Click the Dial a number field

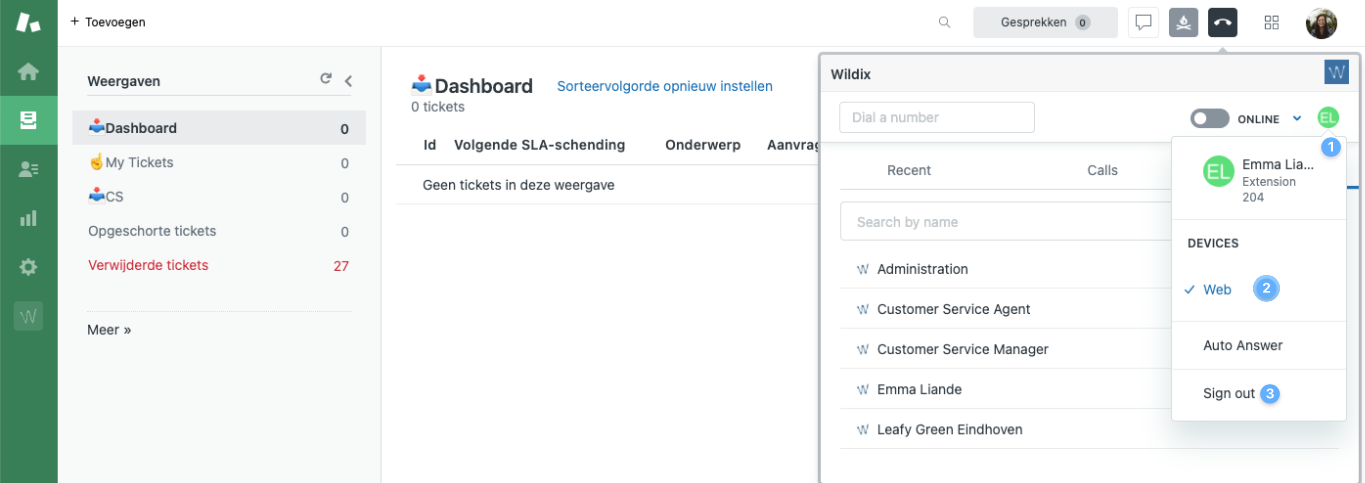pyautogui.click(x=936, y=117)
